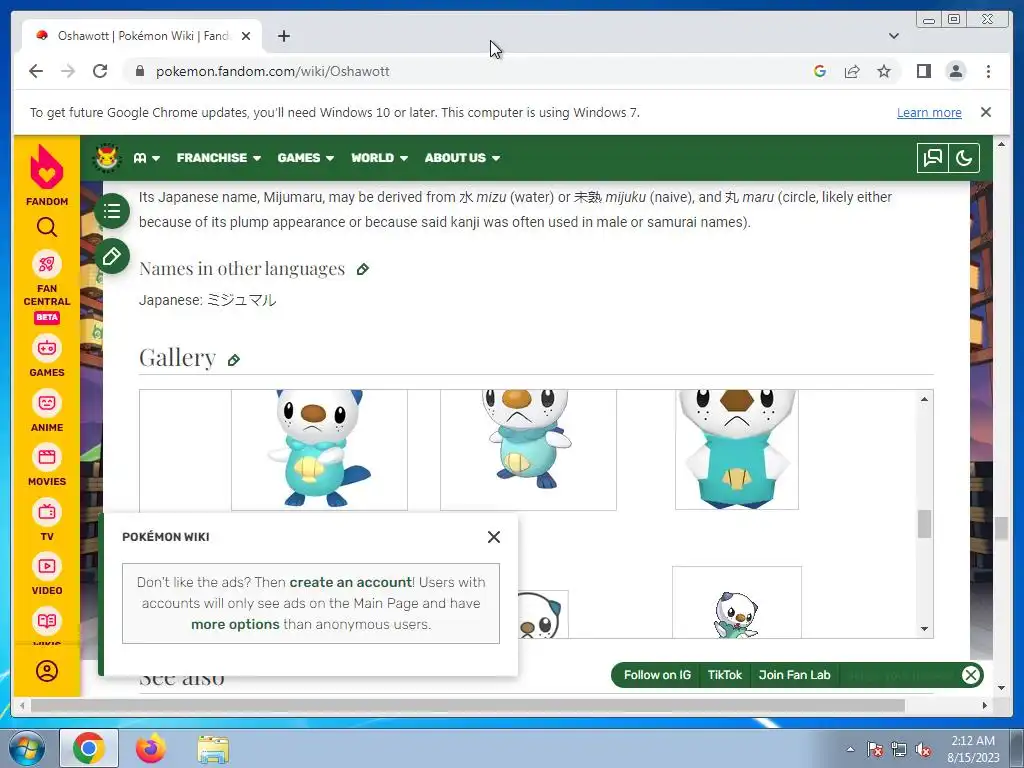Open the Anime sidebar category
Viewport: 1024px width, 768px height.
click(46, 411)
